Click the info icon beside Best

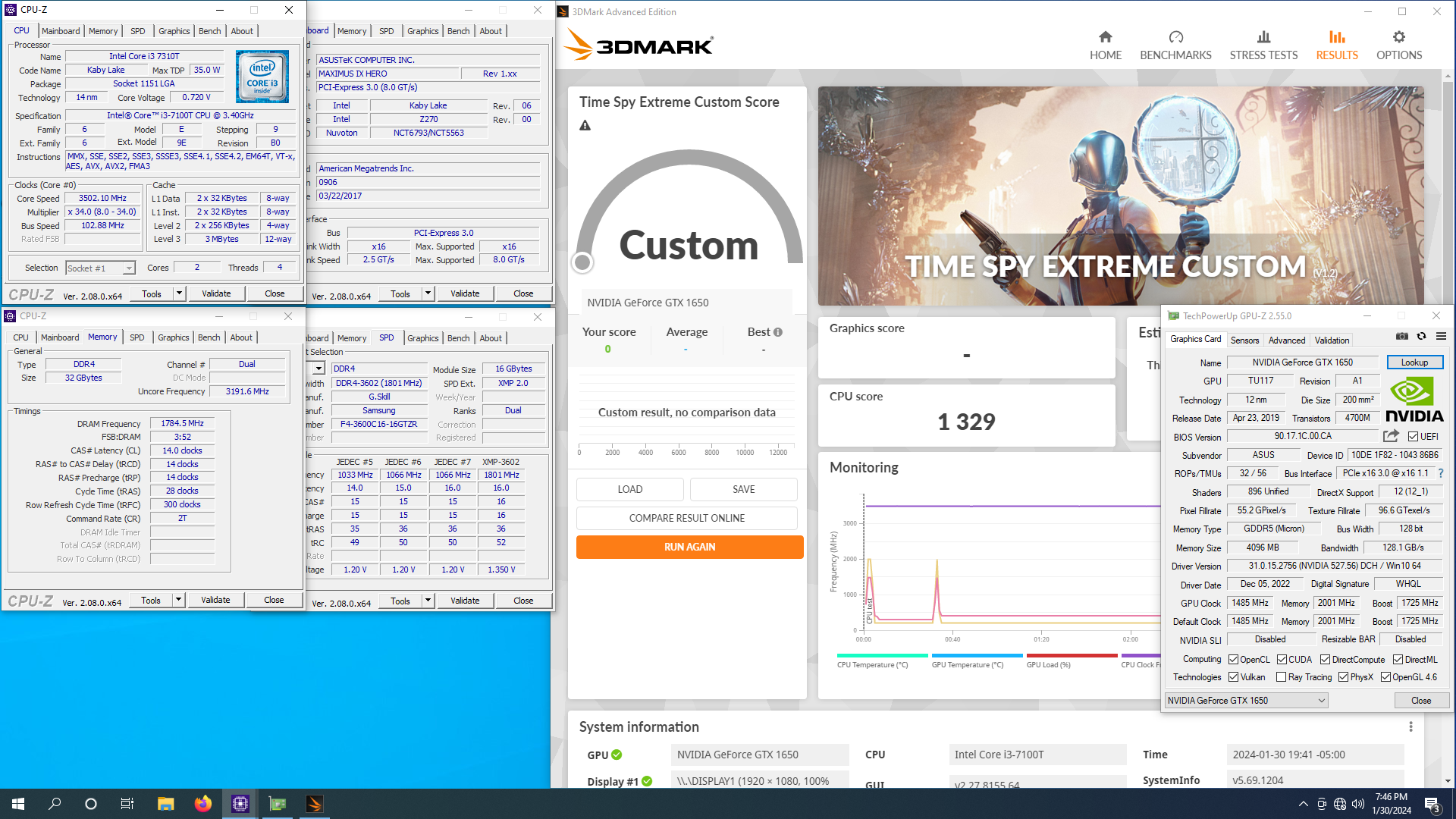(x=778, y=332)
